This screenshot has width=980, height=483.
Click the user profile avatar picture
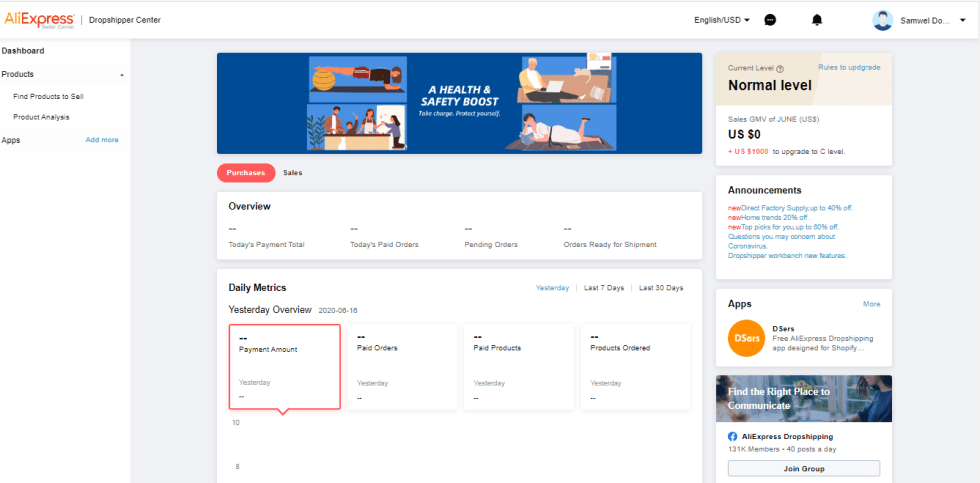[x=882, y=20]
